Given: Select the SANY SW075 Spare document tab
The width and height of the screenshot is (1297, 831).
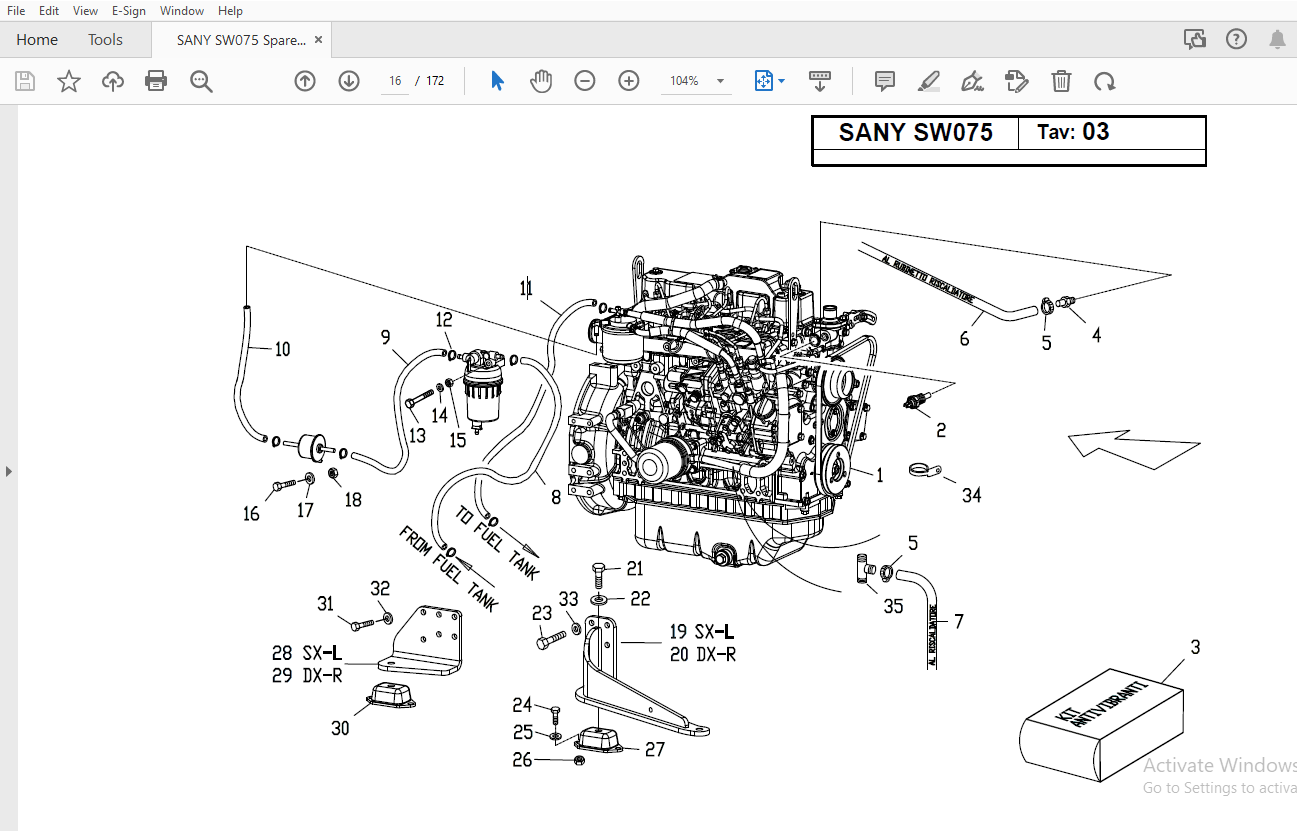Looking at the screenshot, I should click(240, 40).
